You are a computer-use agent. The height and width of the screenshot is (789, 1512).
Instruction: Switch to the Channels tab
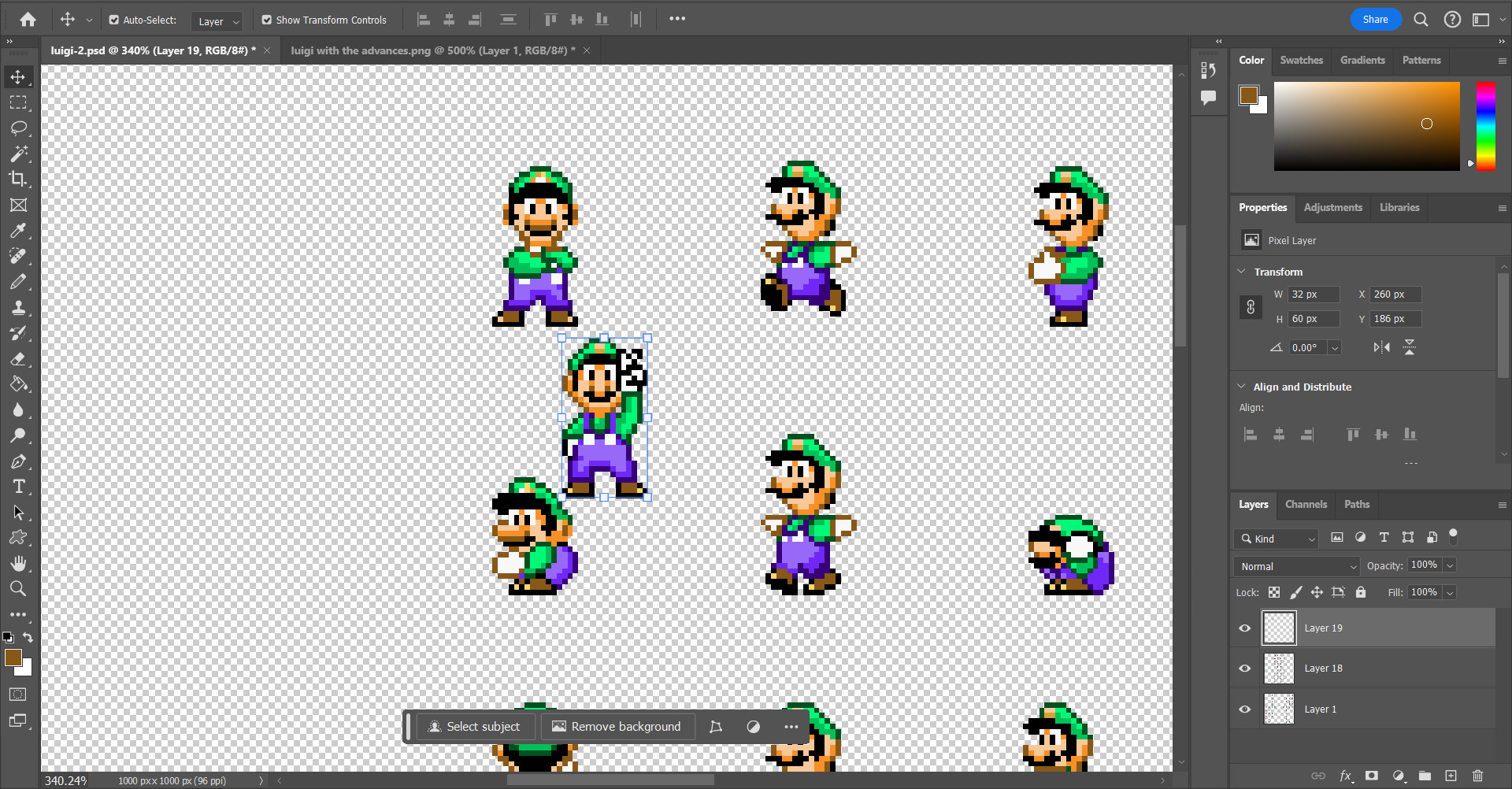pyautogui.click(x=1306, y=505)
